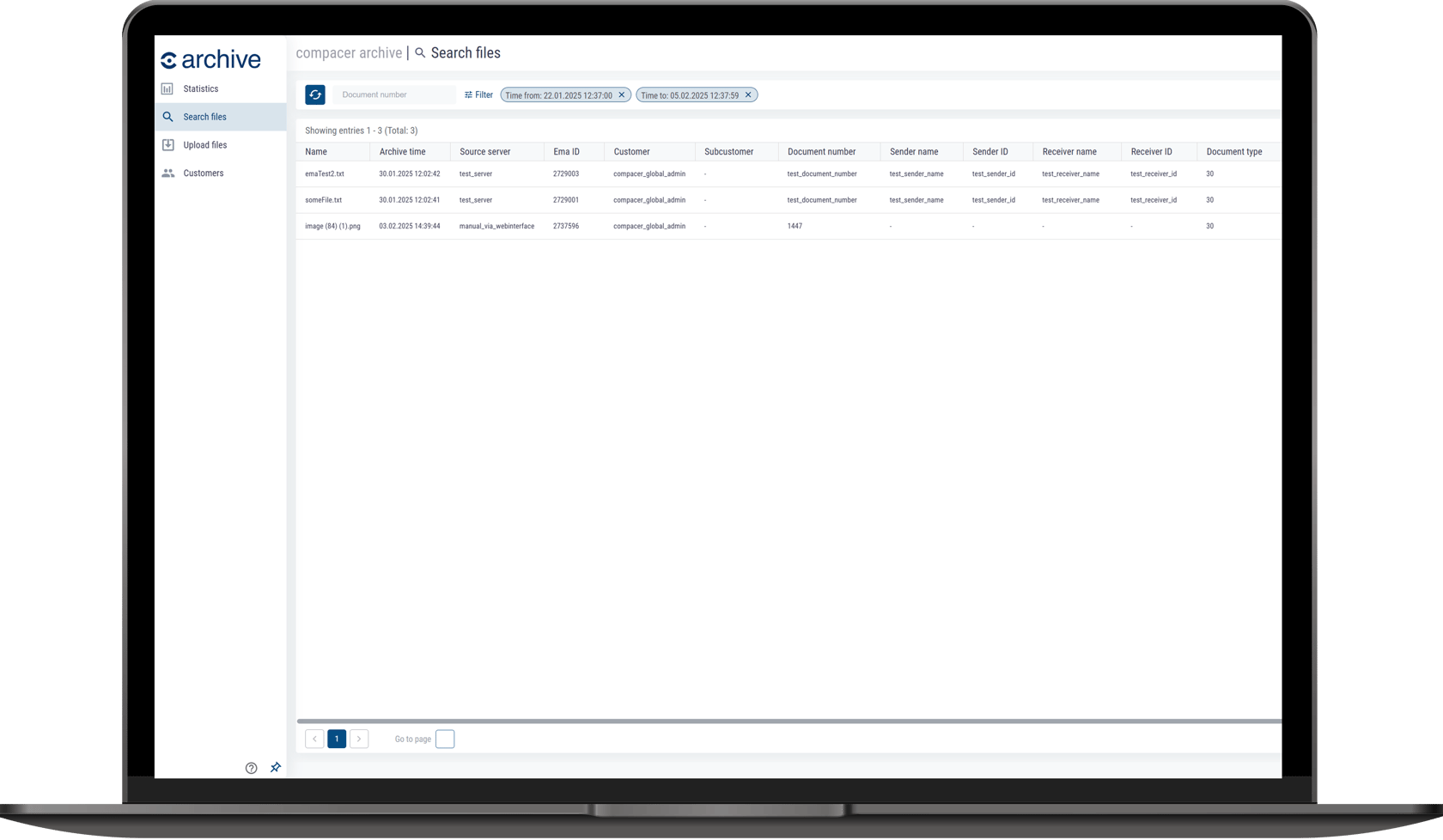Click the Search files magnifier icon in sidebar
Screen dimensions: 1443x840
pos(167,117)
